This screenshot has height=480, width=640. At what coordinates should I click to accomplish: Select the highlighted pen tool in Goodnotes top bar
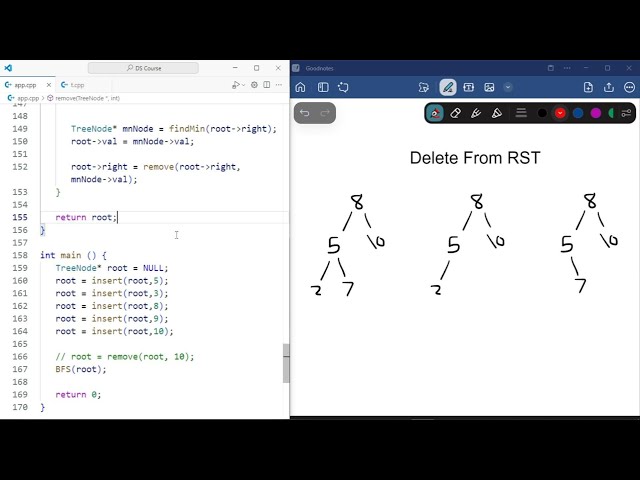point(448,87)
